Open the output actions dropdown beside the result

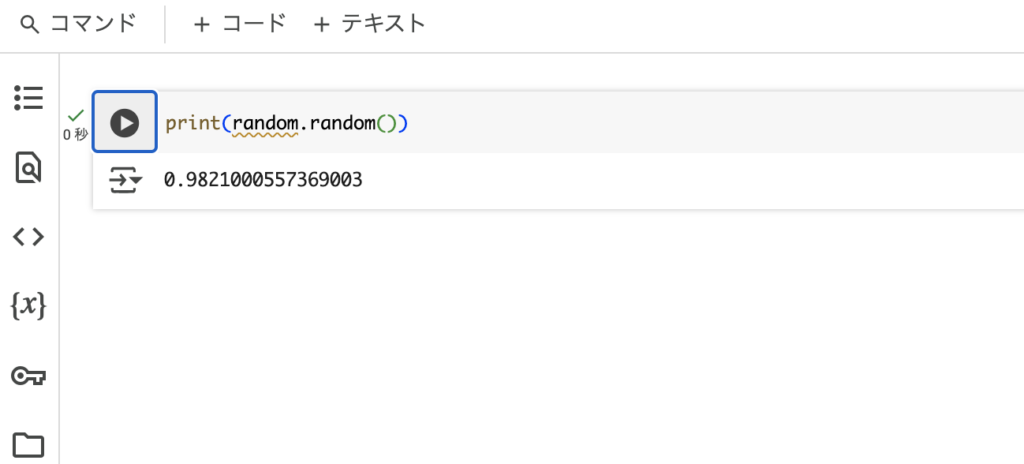pos(125,180)
